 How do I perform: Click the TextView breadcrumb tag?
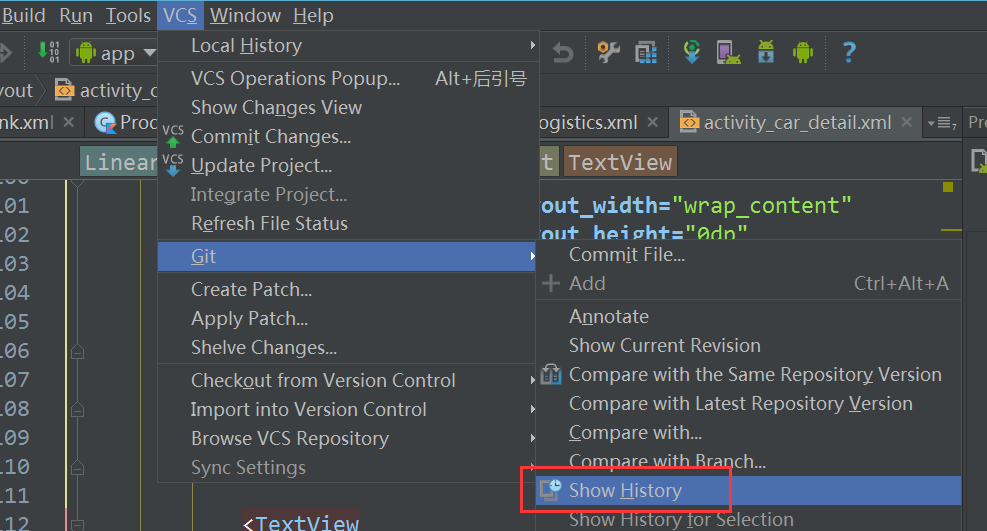pos(620,162)
